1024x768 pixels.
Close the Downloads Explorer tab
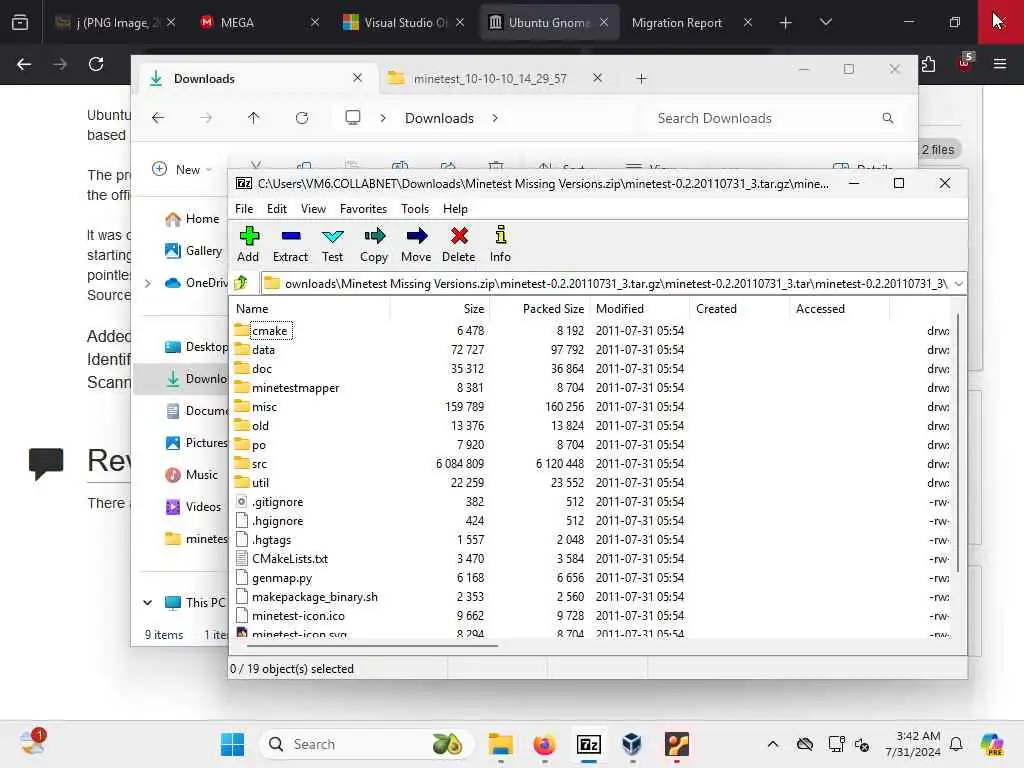tap(357, 78)
